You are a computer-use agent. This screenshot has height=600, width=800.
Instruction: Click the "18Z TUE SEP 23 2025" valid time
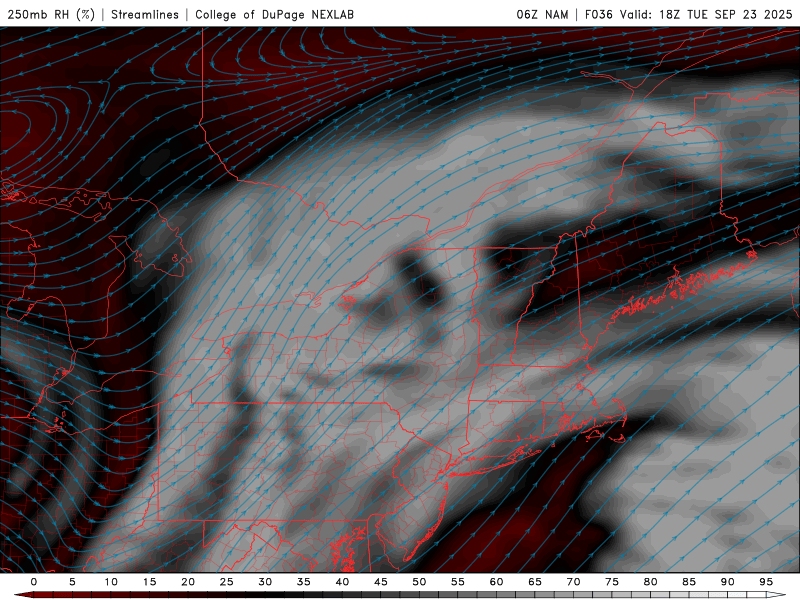click(x=726, y=15)
